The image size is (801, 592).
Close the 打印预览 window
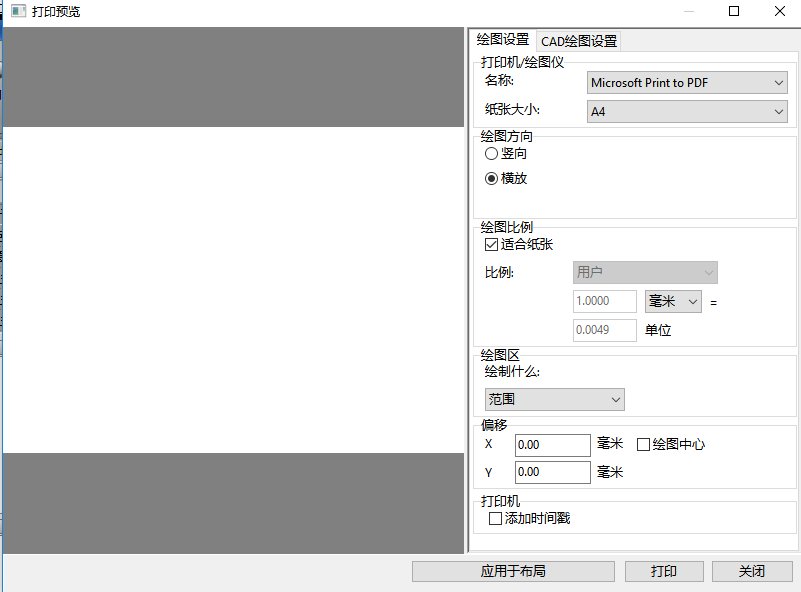[x=780, y=11]
